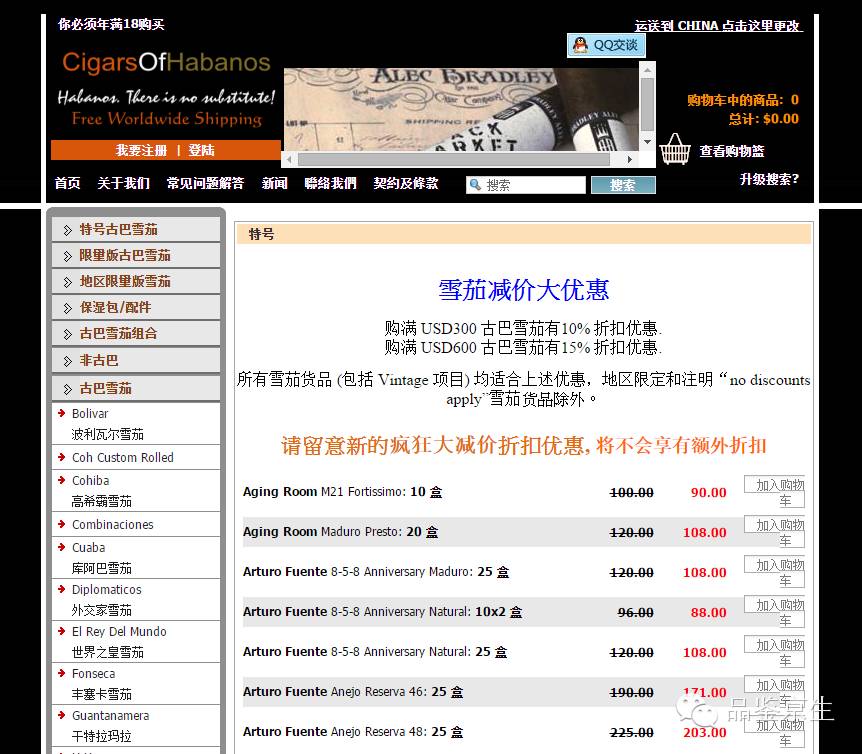Click the CigarsOfHabanos logo
This screenshot has width=862, height=754.
point(166,62)
